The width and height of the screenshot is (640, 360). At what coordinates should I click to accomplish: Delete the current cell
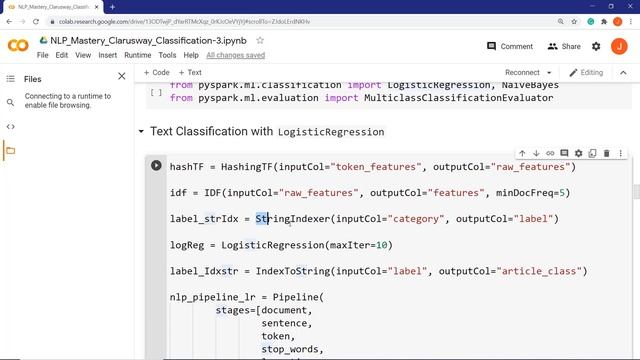tap(607, 153)
